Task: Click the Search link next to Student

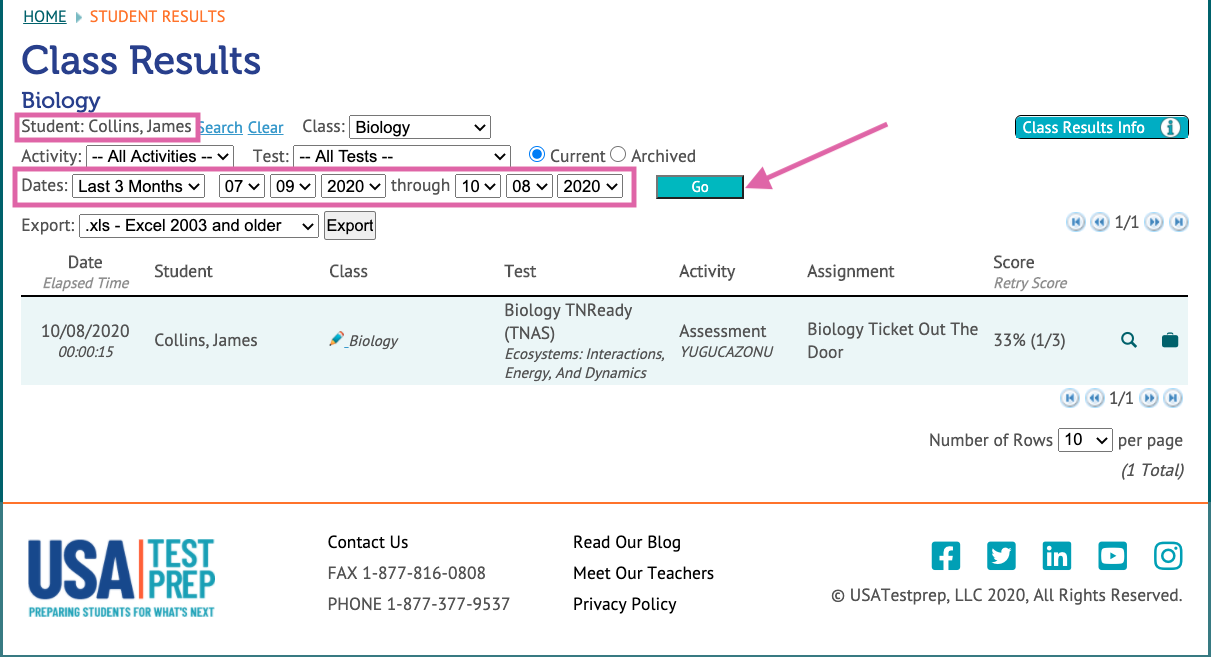Action: tap(220, 127)
